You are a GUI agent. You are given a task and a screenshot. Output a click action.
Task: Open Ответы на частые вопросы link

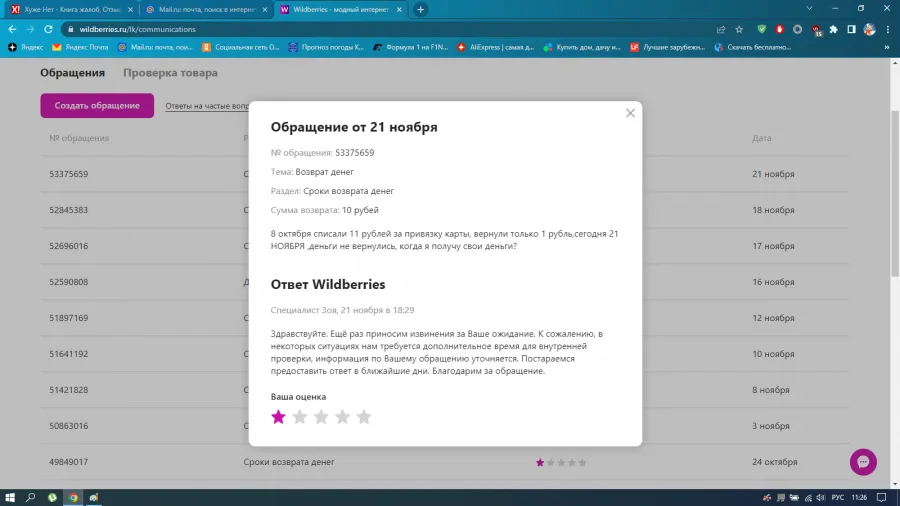[207, 106]
